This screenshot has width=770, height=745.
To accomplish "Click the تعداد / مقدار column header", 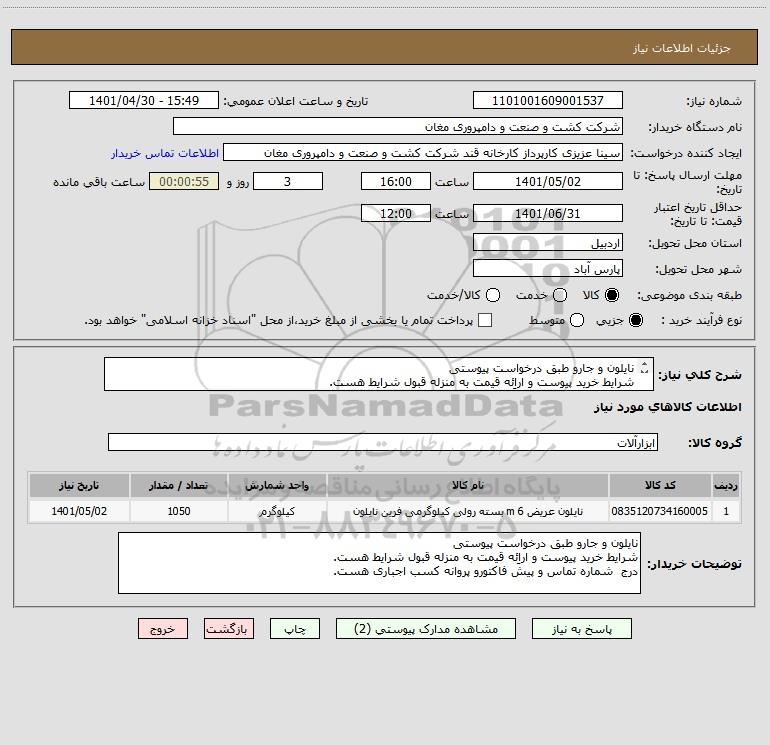I will pos(179,485).
